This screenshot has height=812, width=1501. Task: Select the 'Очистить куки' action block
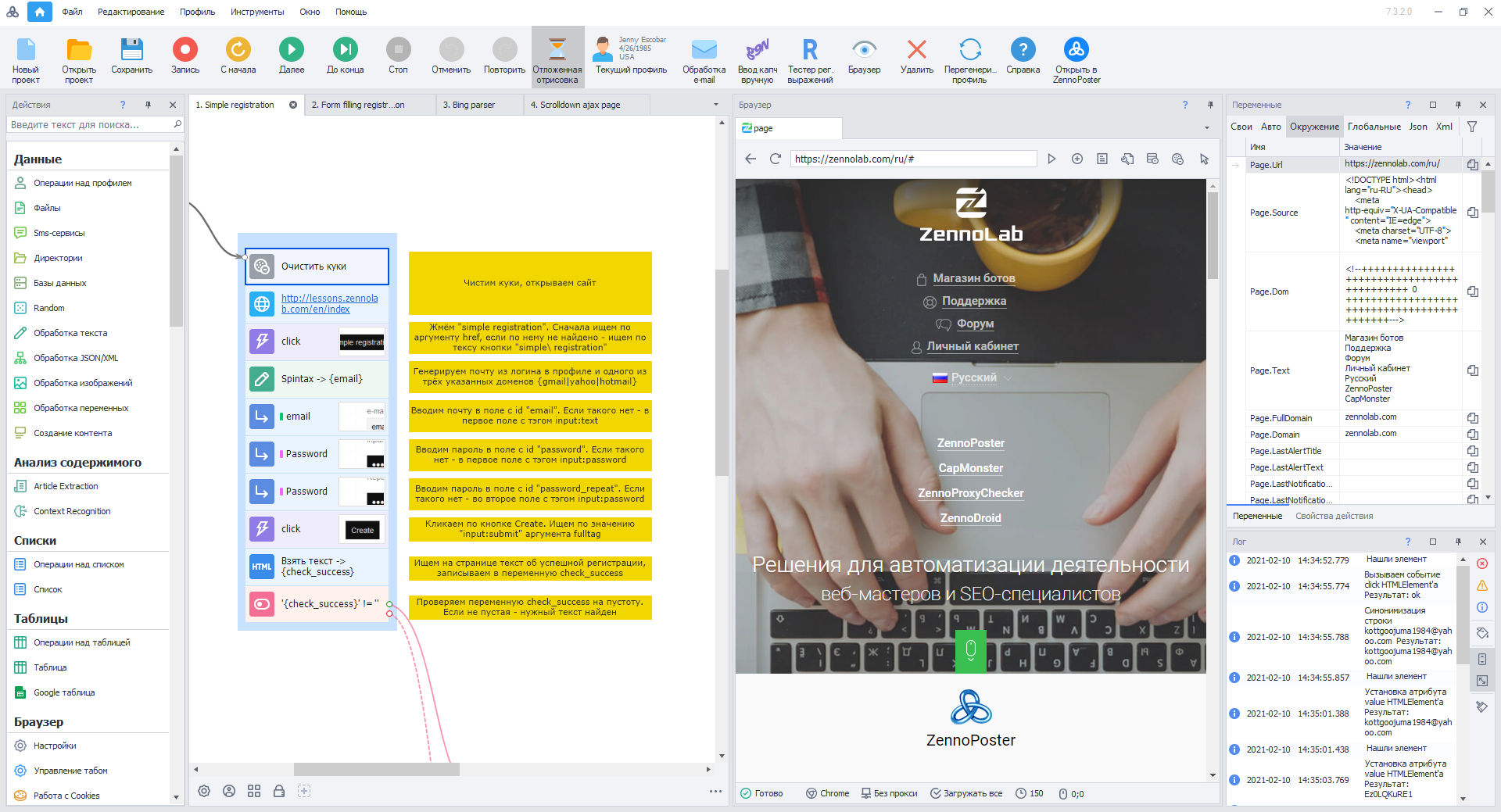coord(317,266)
